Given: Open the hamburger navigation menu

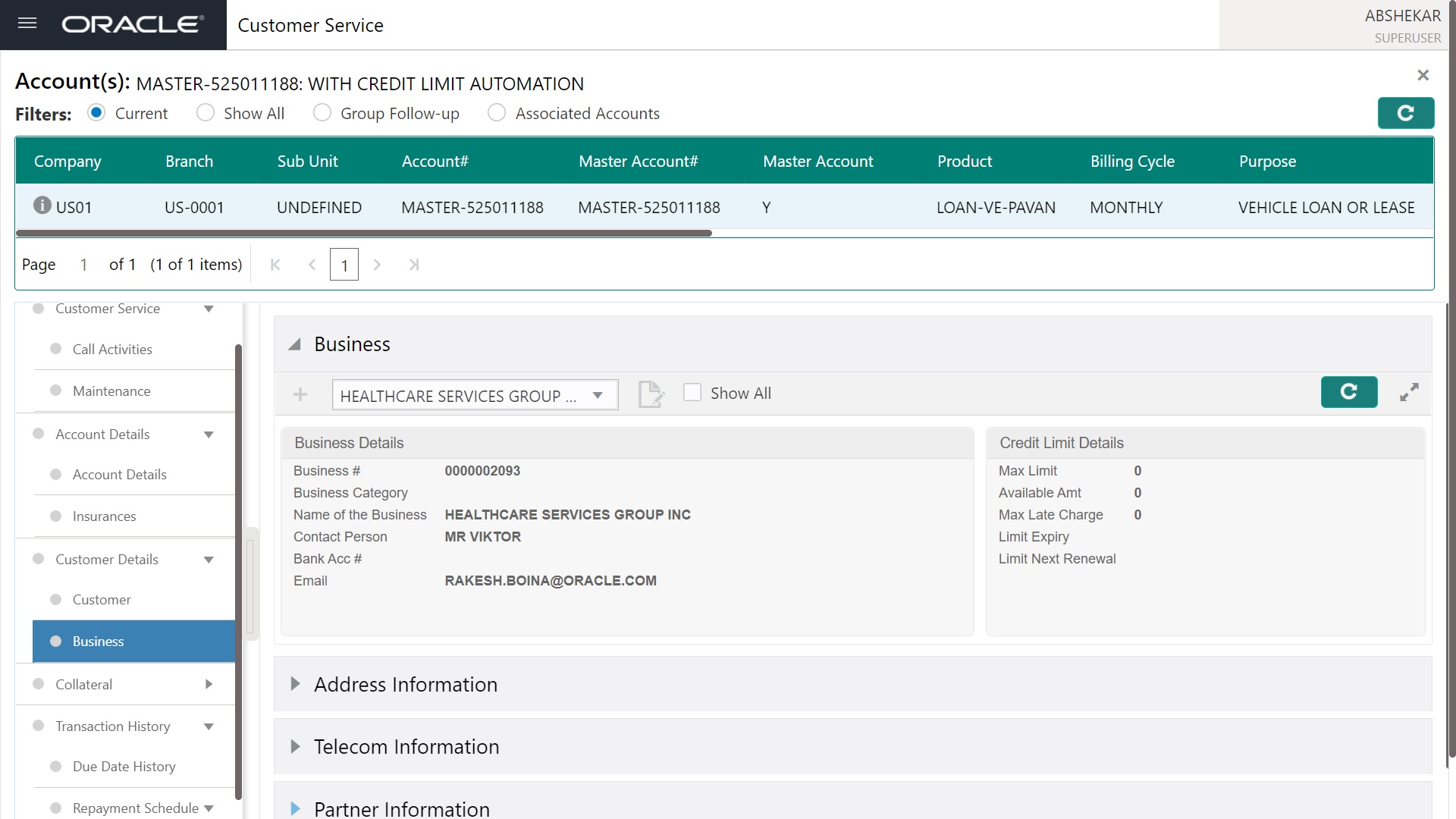Looking at the screenshot, I should [x=27, y=24].
